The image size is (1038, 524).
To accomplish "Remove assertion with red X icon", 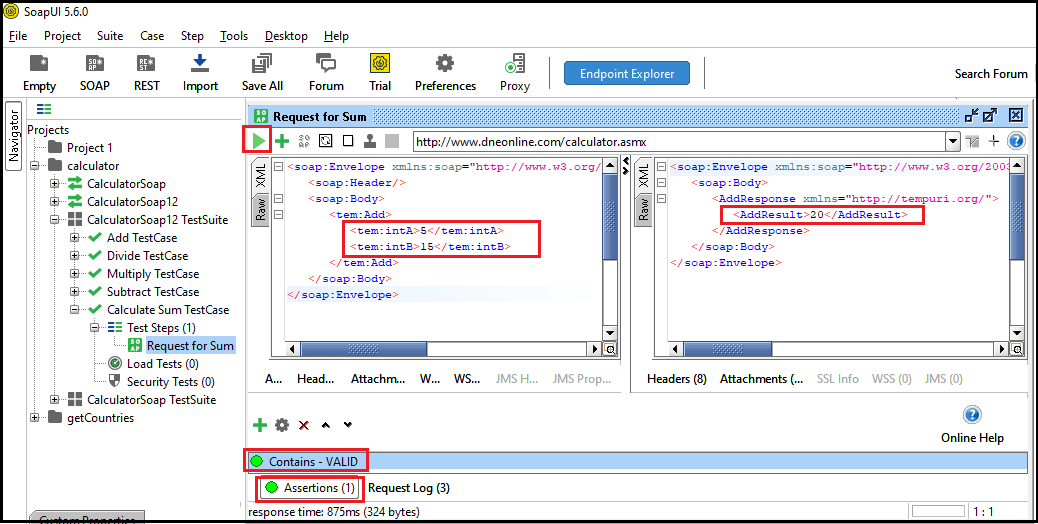I will (x=304, y=425).
